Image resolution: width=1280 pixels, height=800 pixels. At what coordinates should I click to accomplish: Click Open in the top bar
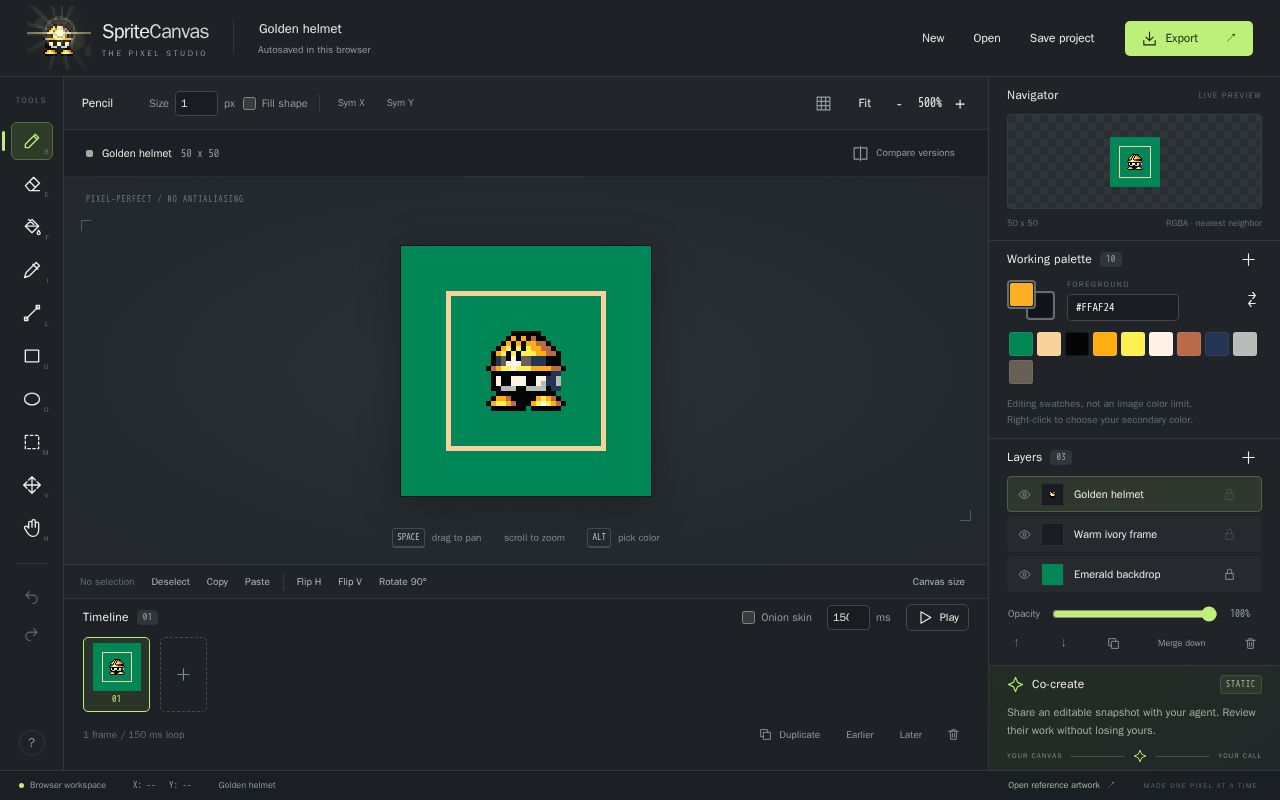(987, 38)
